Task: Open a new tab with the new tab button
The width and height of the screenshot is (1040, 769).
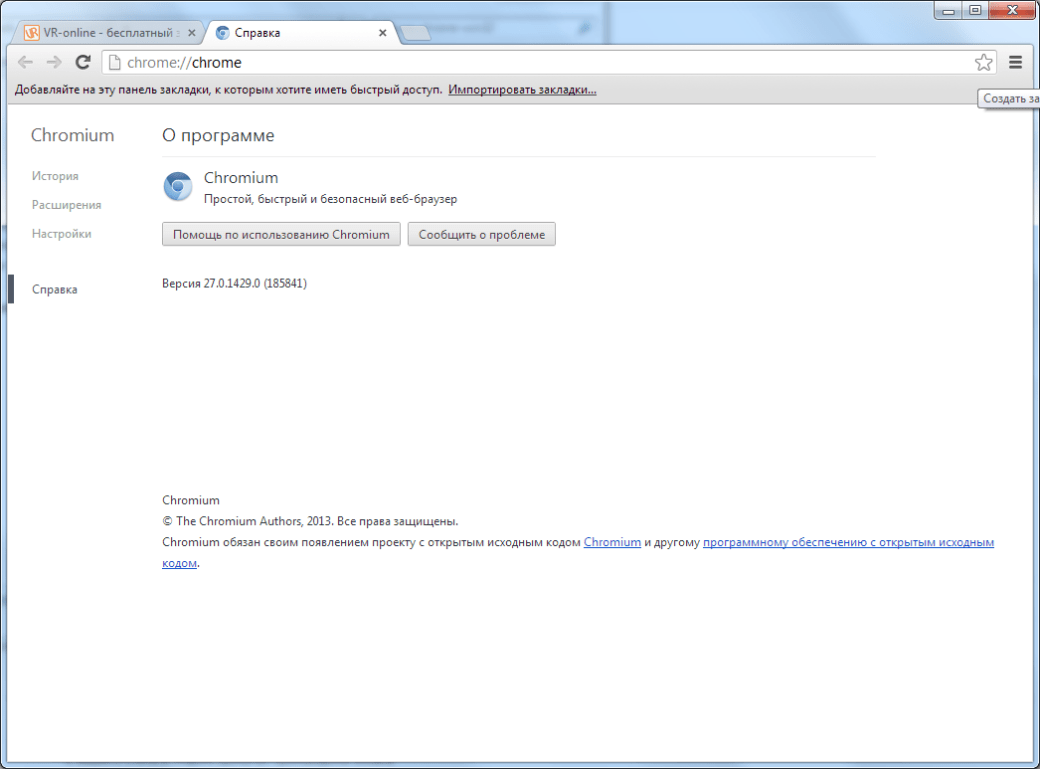Action: (416, 33)
